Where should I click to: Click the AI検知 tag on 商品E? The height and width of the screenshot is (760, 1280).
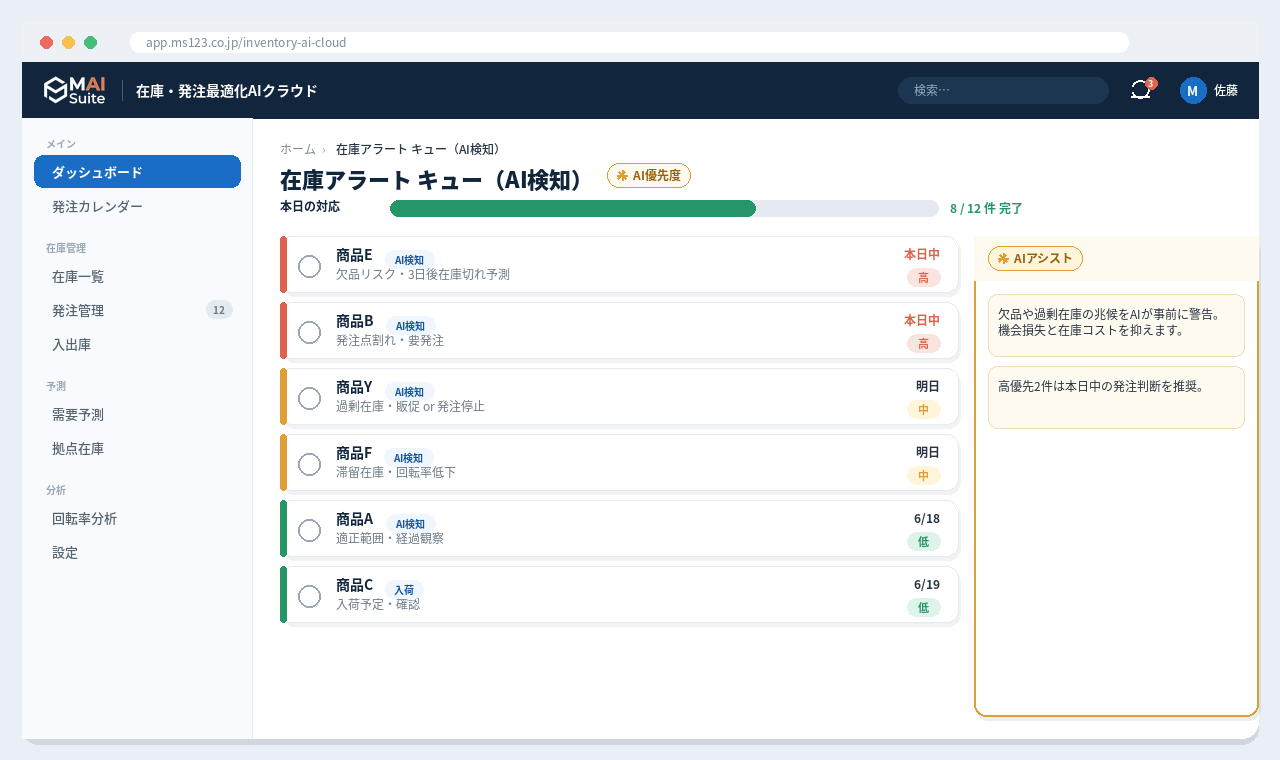coord(410,259)
